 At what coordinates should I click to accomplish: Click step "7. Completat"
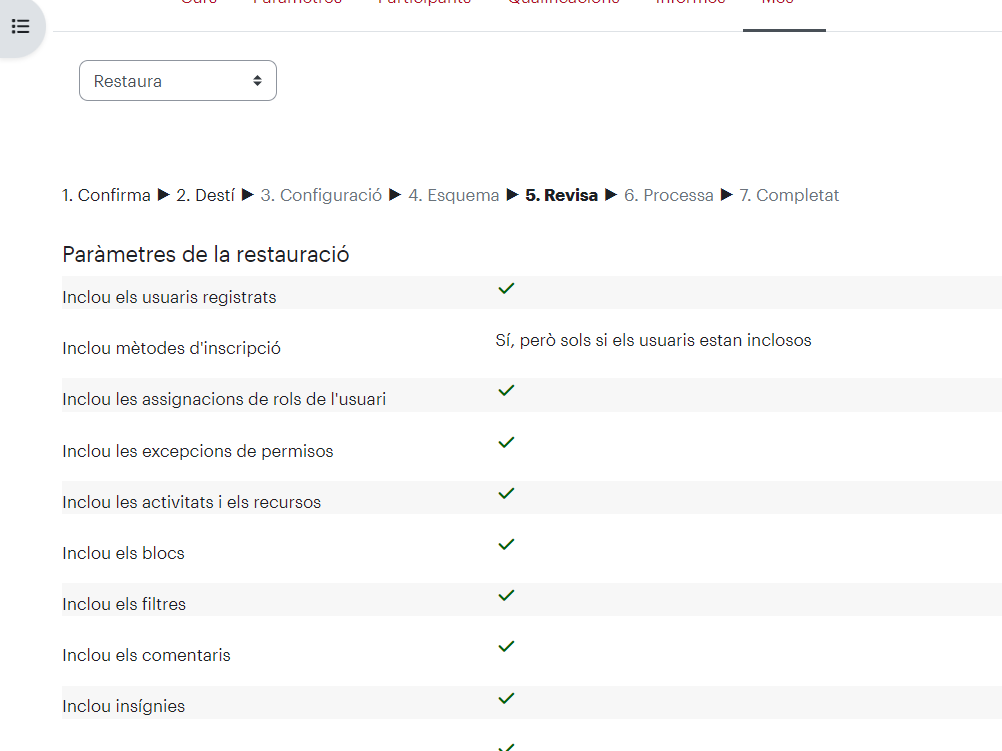[789, 195]
